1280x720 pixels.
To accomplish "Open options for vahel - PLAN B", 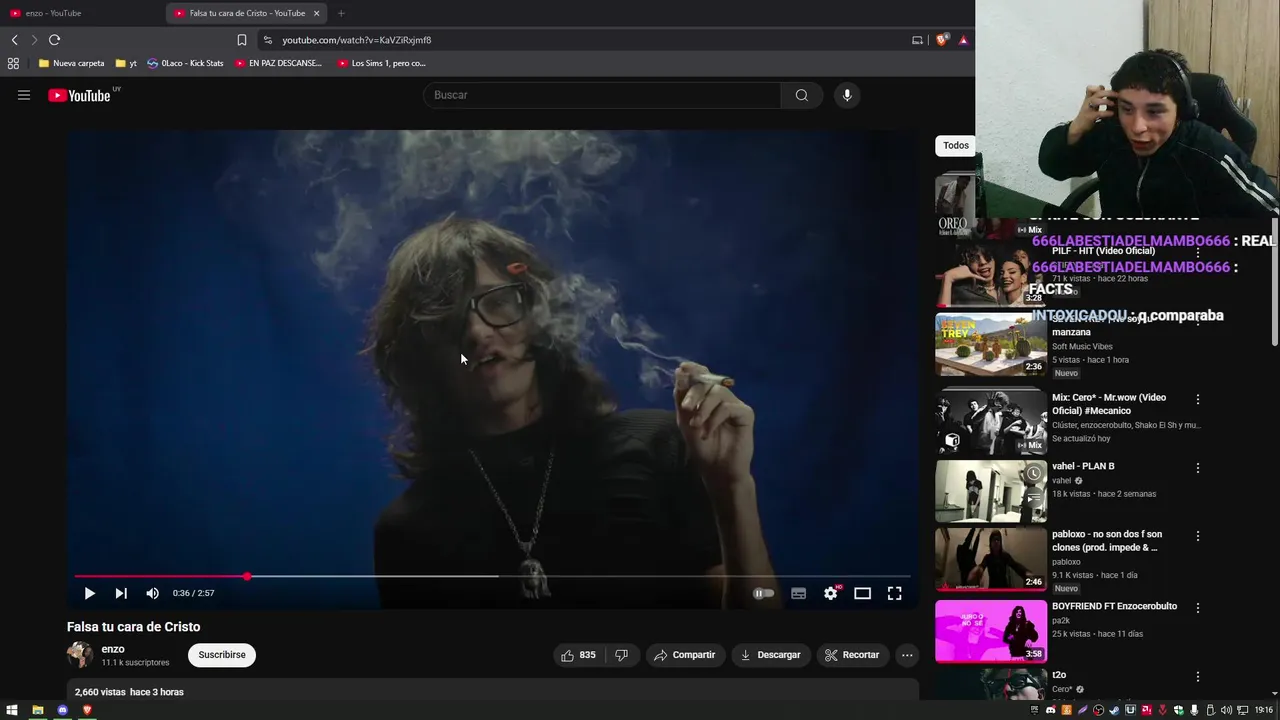I will pos(1198,467).
